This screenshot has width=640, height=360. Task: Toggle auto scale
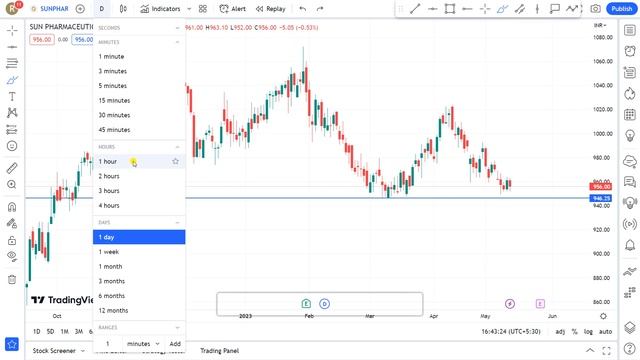coord(605,332)
